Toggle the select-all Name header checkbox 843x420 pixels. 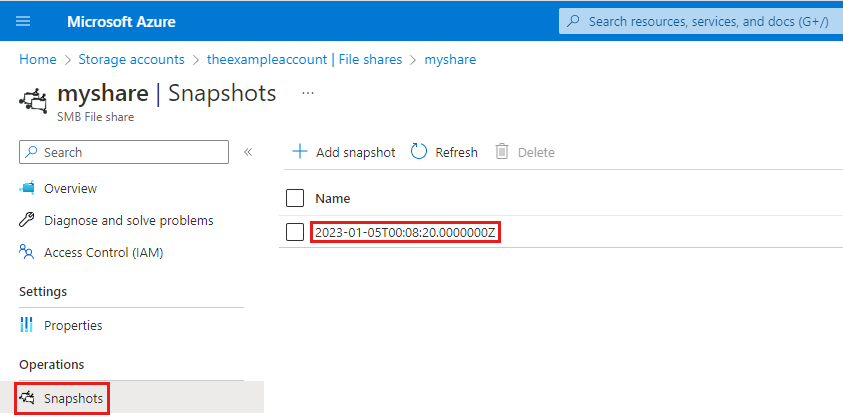(x=295, y=198)
